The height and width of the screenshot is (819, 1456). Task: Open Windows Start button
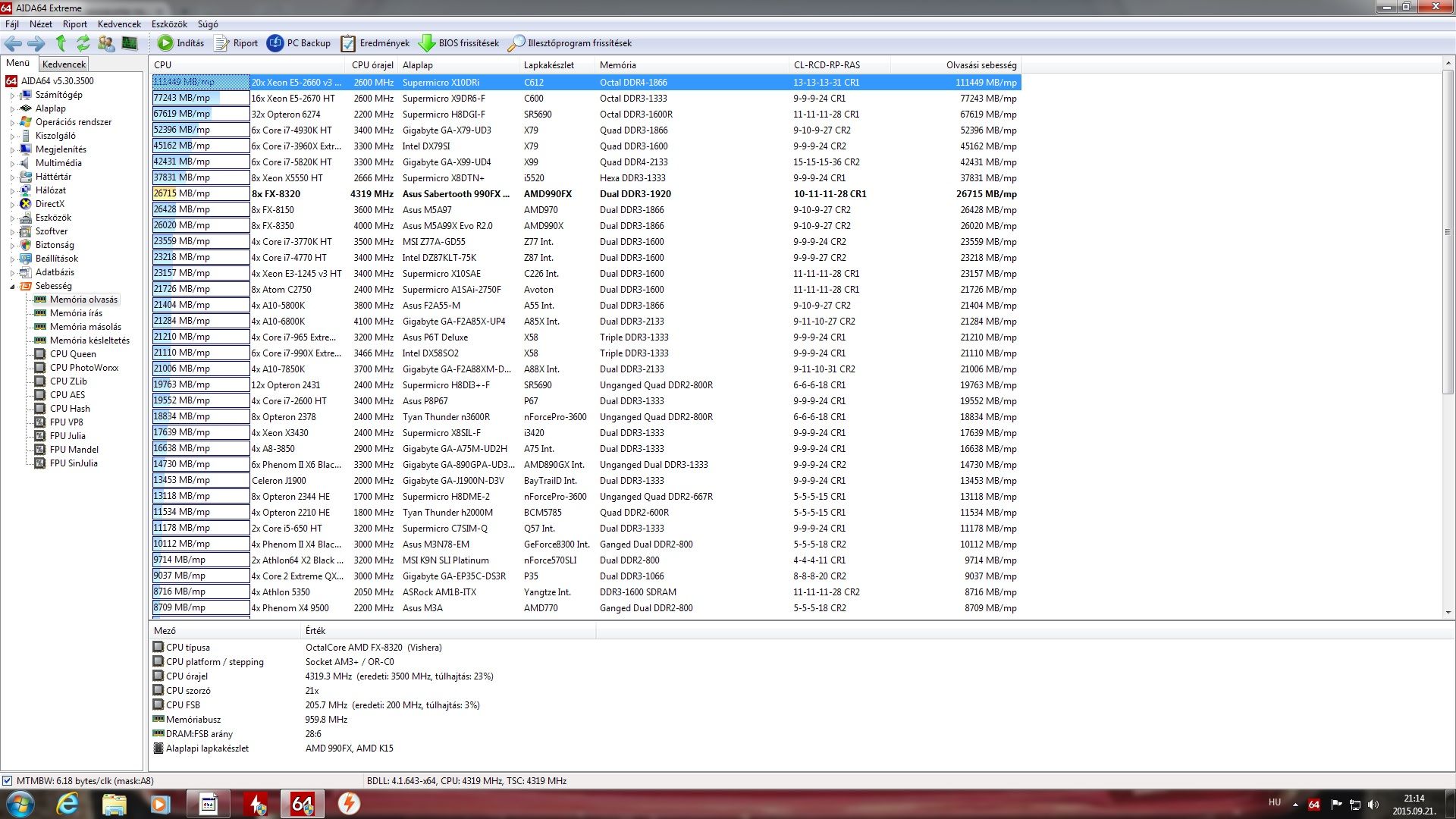point(20,804)
